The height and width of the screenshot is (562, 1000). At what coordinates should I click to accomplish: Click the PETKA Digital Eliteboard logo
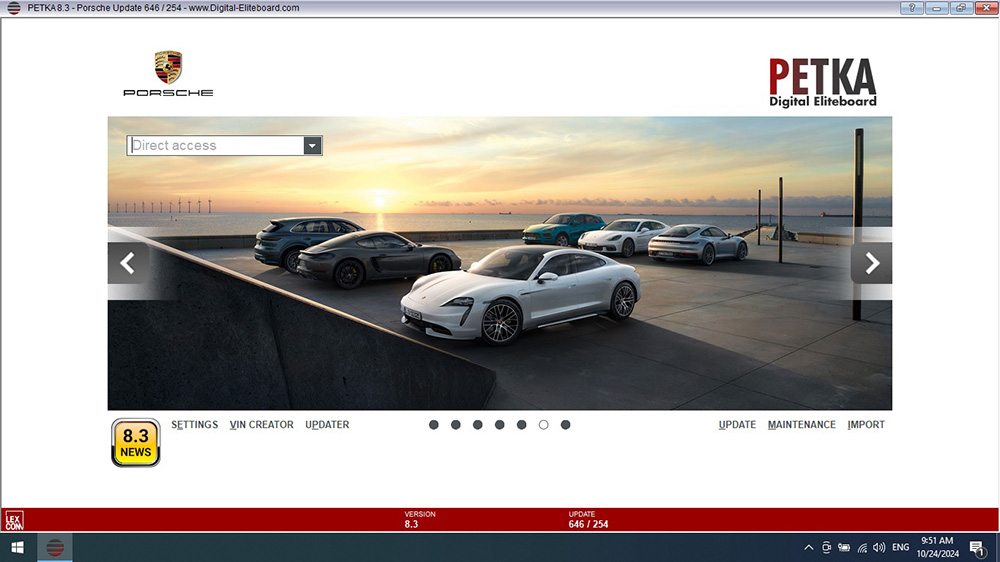[823, 83]
